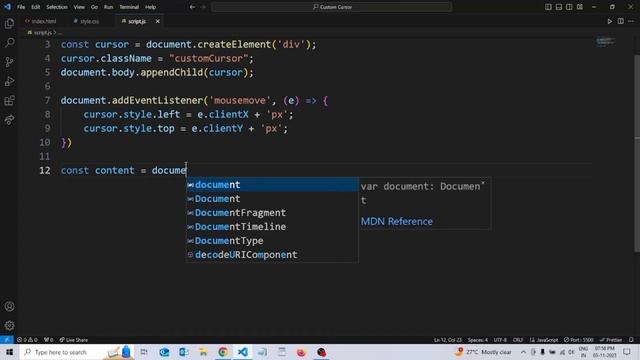Open Chrome from the taskbar

pyautogui.click(x=223, y=352)
